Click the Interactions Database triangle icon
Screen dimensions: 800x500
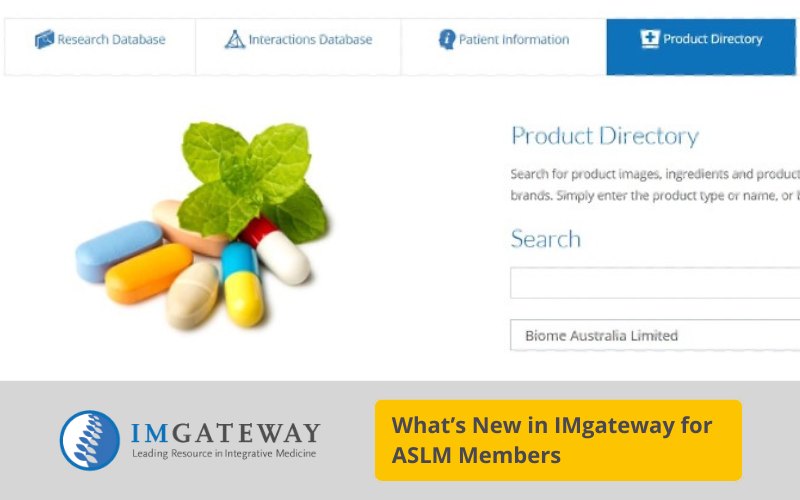click(x=235, y=39)
